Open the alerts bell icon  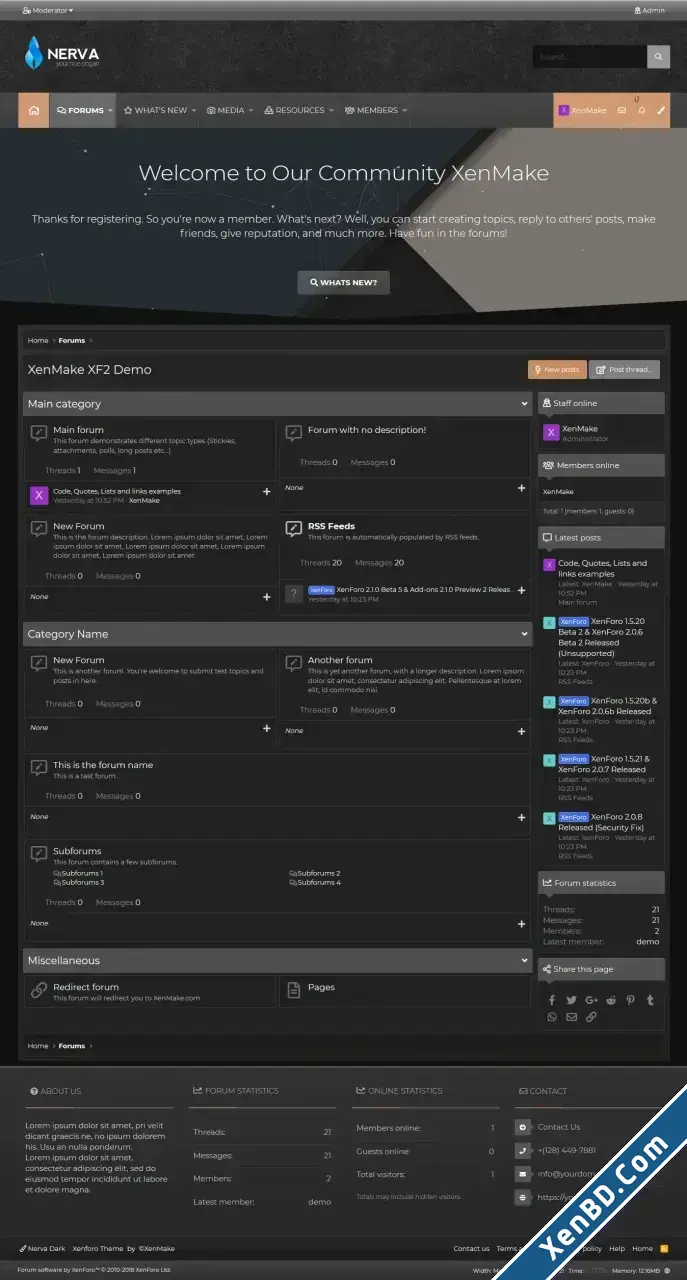click(641, 110)
